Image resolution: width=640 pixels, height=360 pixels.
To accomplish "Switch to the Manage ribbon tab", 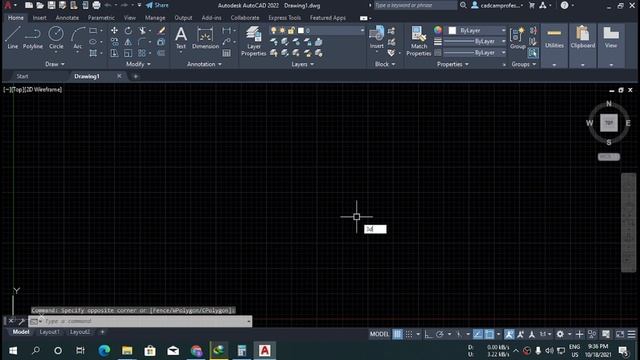I will click(x=155, y=18).
